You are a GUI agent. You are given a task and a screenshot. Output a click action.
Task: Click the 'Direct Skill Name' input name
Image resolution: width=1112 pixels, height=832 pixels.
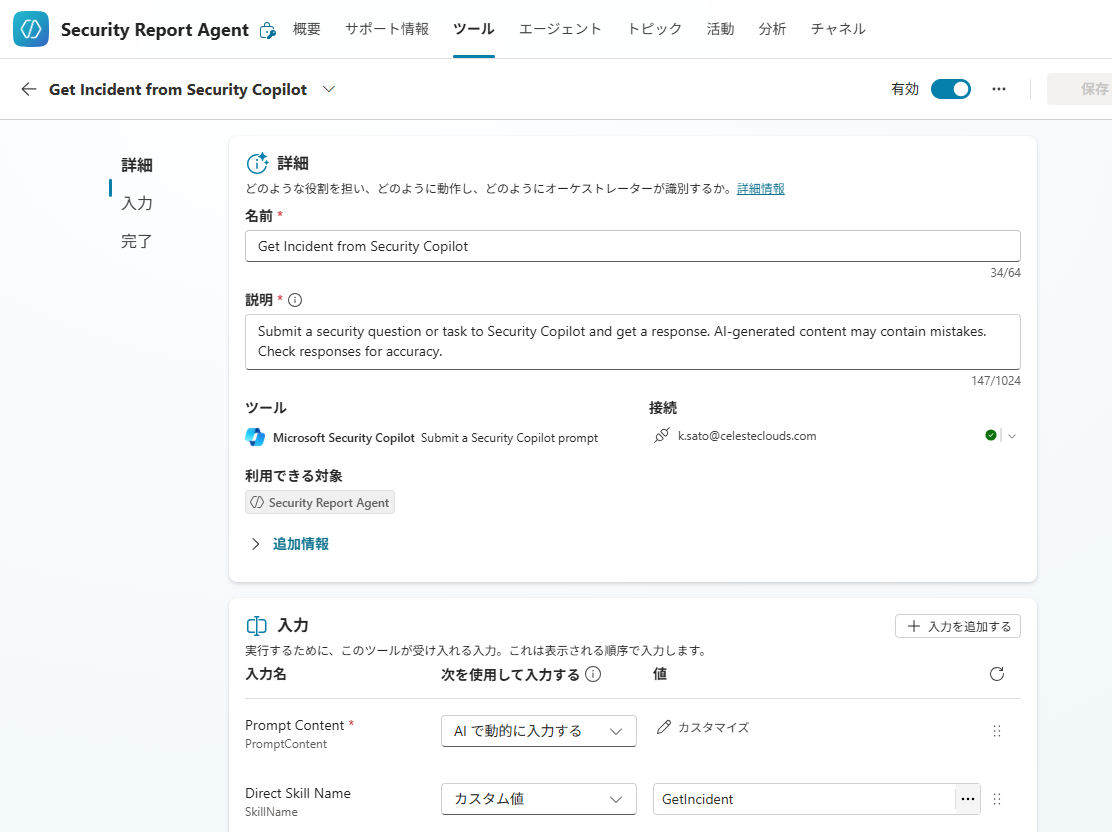(298, 794)
